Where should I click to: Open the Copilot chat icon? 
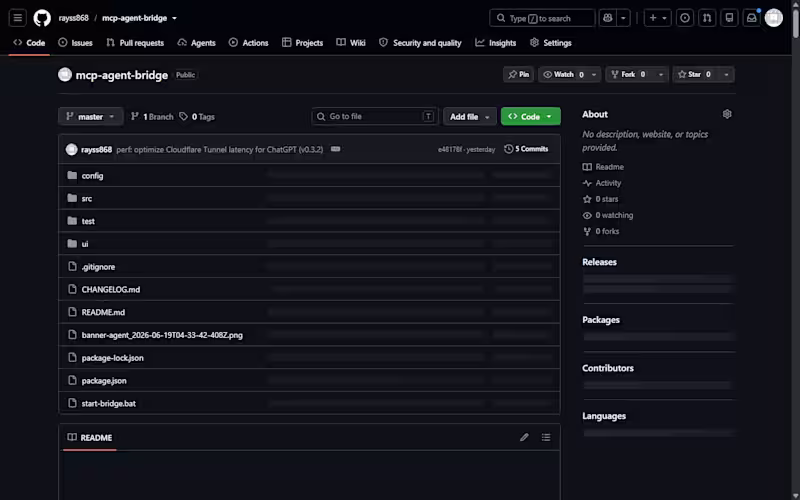coord(607,18)
